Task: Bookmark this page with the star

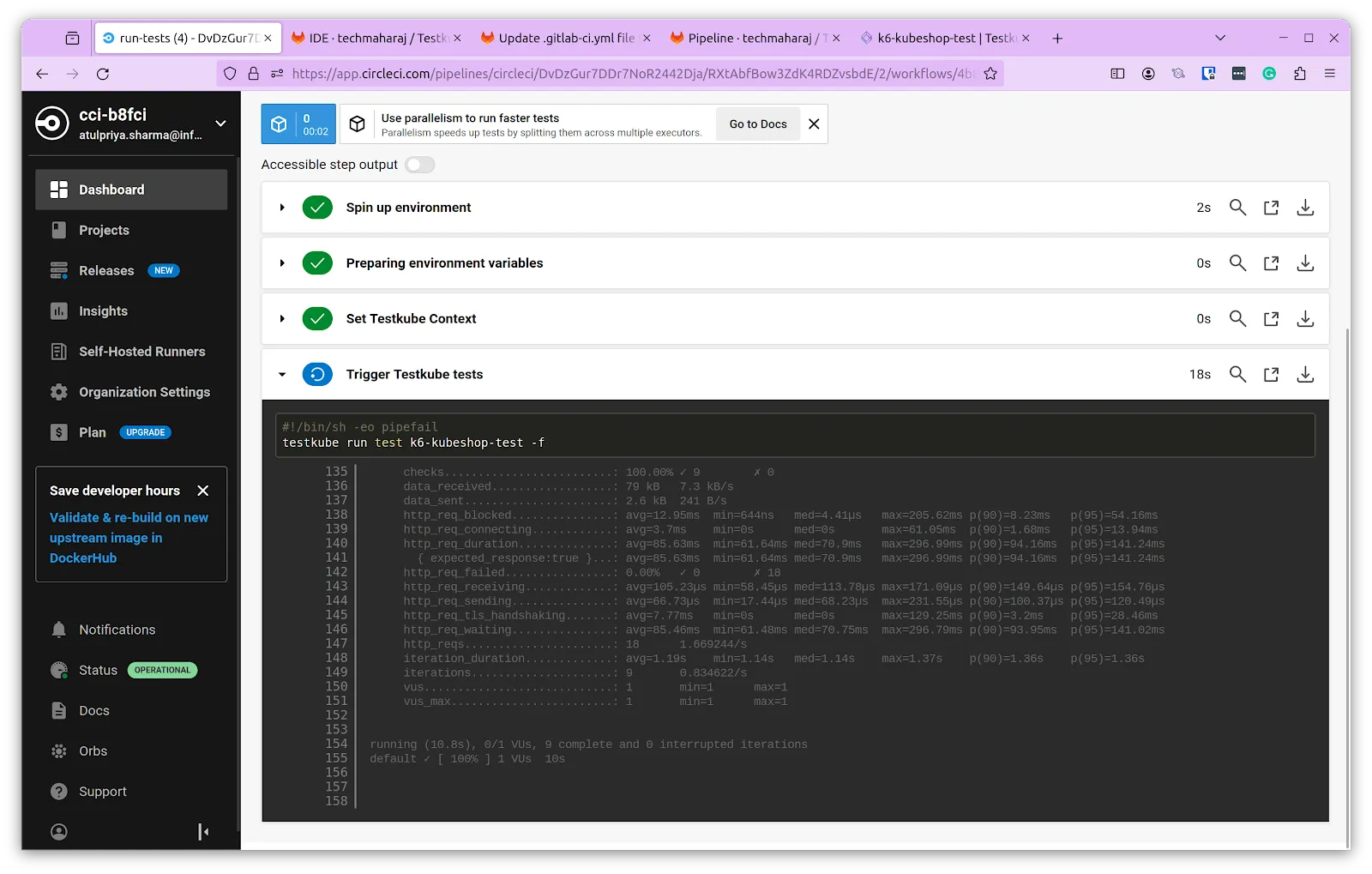Action: 990,74
